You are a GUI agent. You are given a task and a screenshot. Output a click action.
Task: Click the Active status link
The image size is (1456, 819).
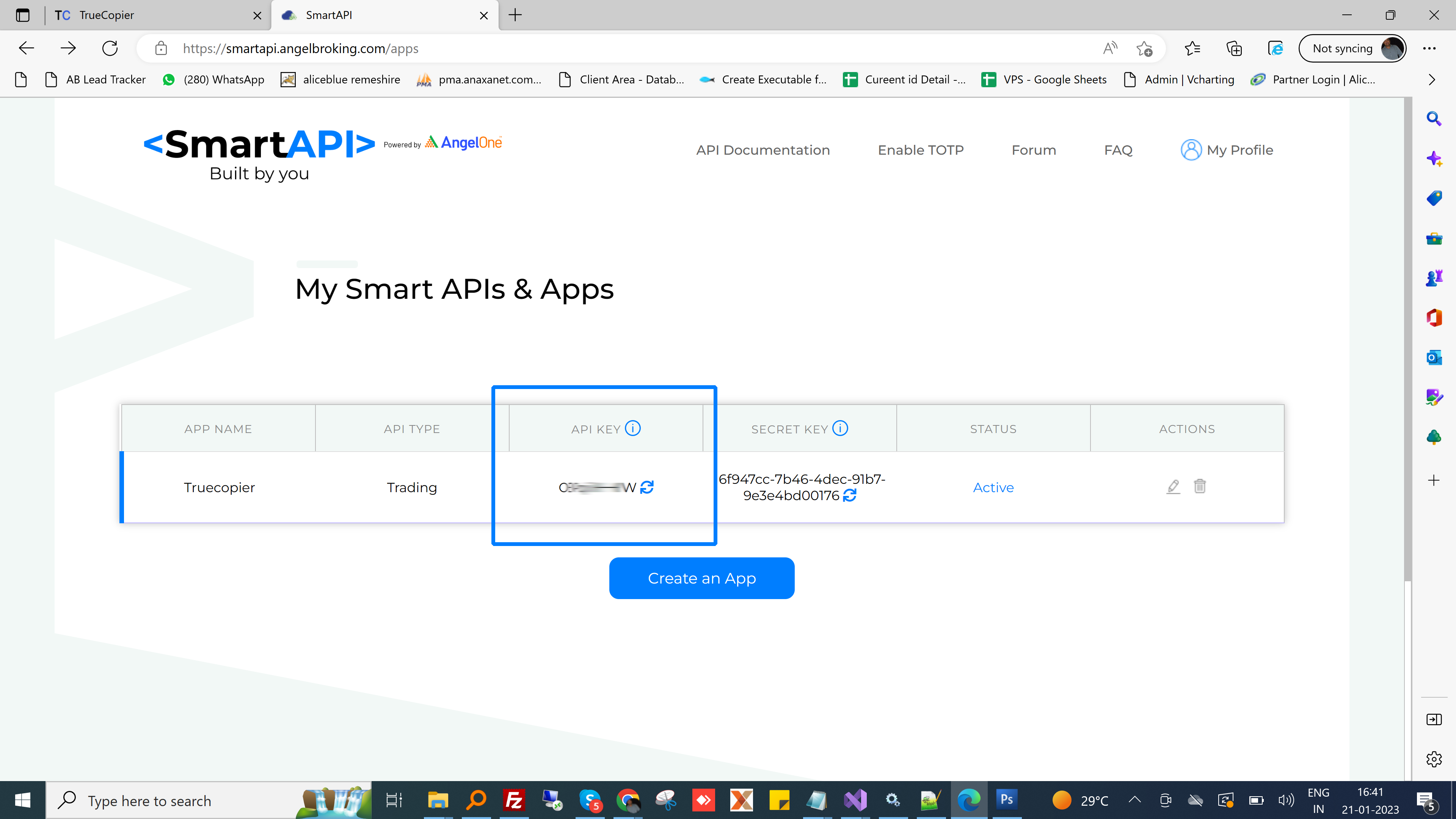[993, 487]
